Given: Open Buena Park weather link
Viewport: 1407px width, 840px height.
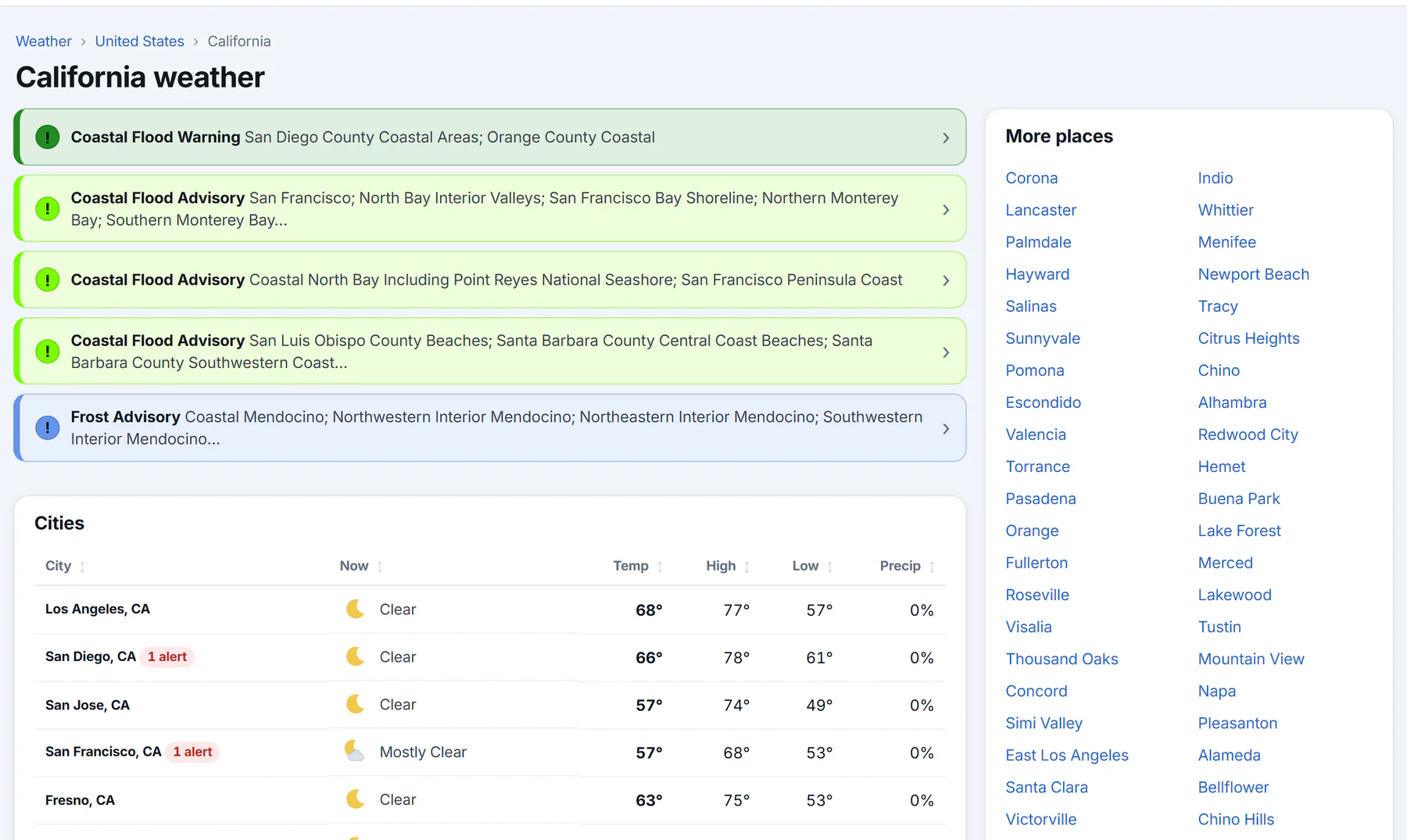Looking at the screenshot, I should pyautogui.click(x=1239, y=499).
